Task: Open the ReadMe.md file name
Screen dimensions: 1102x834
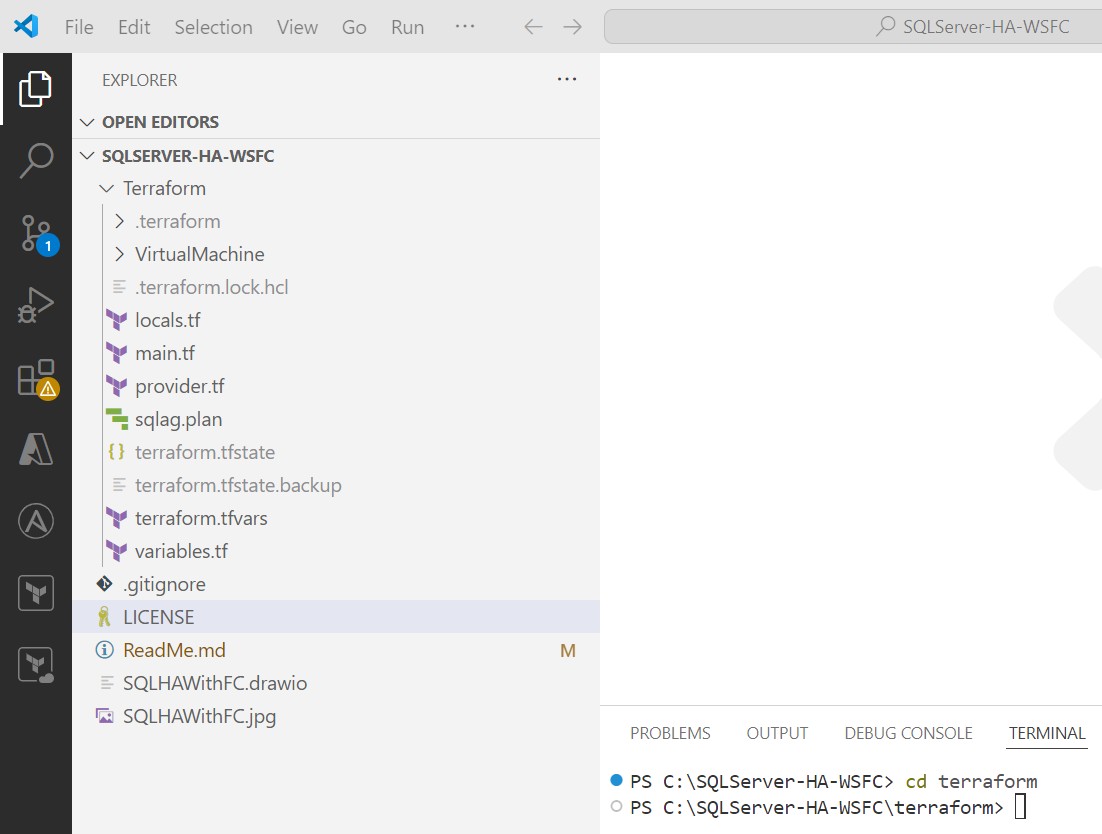Action: (x=174, y=650)
